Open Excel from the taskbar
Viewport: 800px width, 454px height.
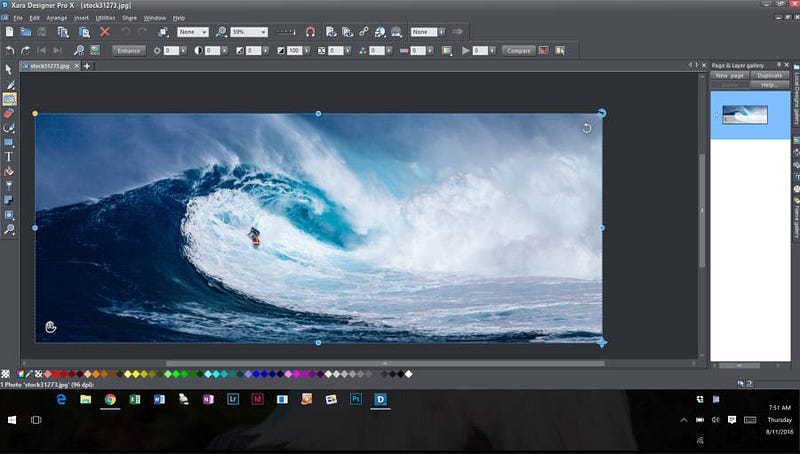click(x=135, y=399)
